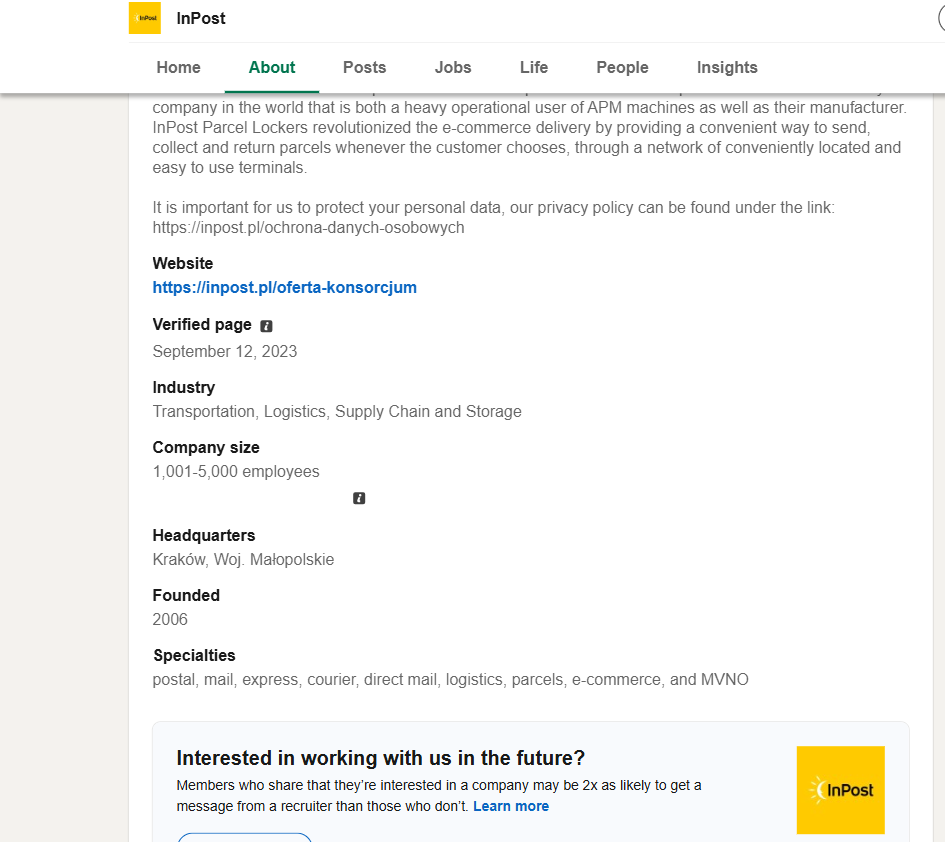Open the inpost.pl/oferta-konsorcjum website link
Viewport: 945px width, 842px height.
(284, 287)
